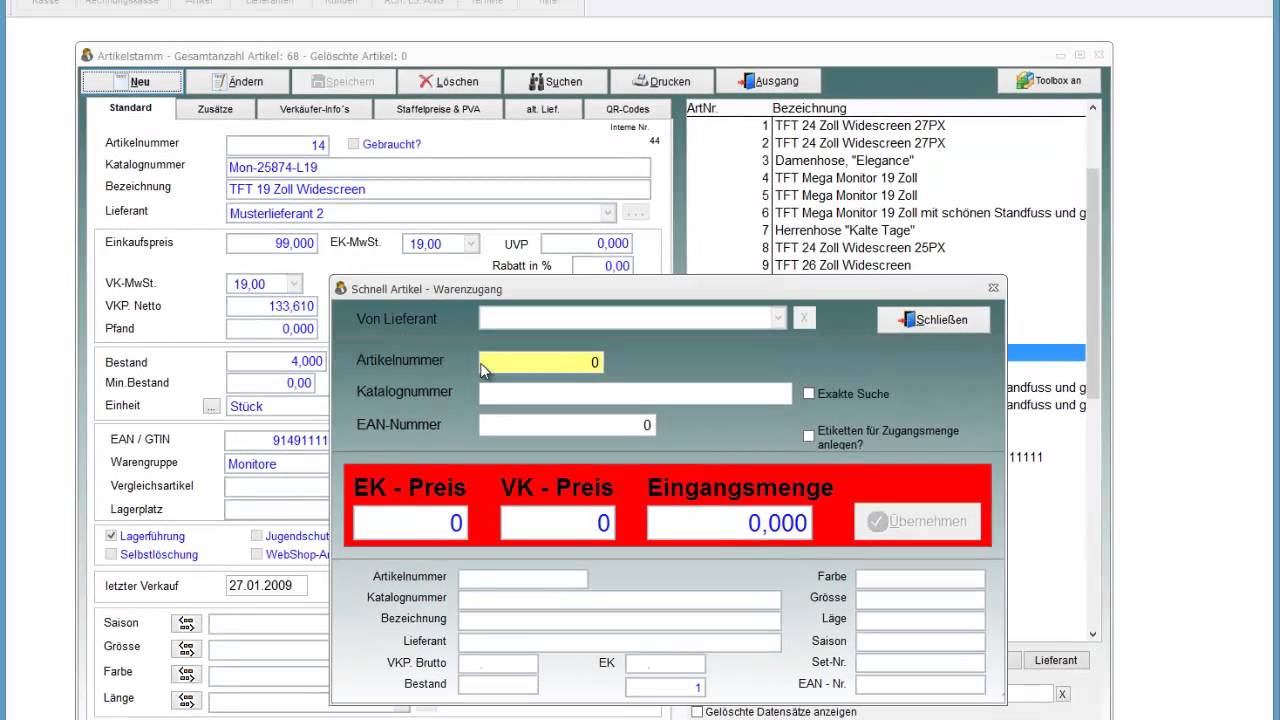Click the Schließen button in Warenzugang dialog
The width and height of the screenshot is (1280, 720).
tap(934, 319)
